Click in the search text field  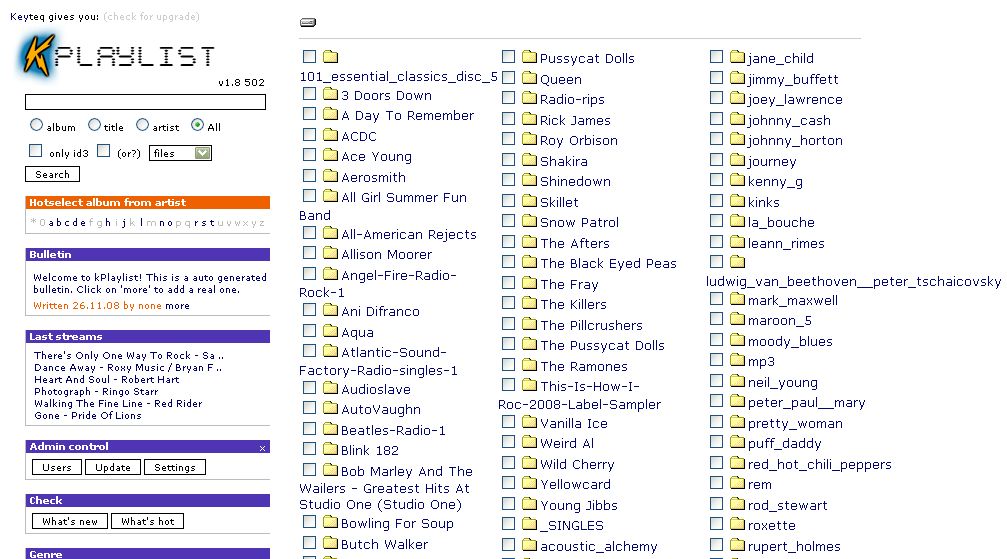[x=145, y=102]
